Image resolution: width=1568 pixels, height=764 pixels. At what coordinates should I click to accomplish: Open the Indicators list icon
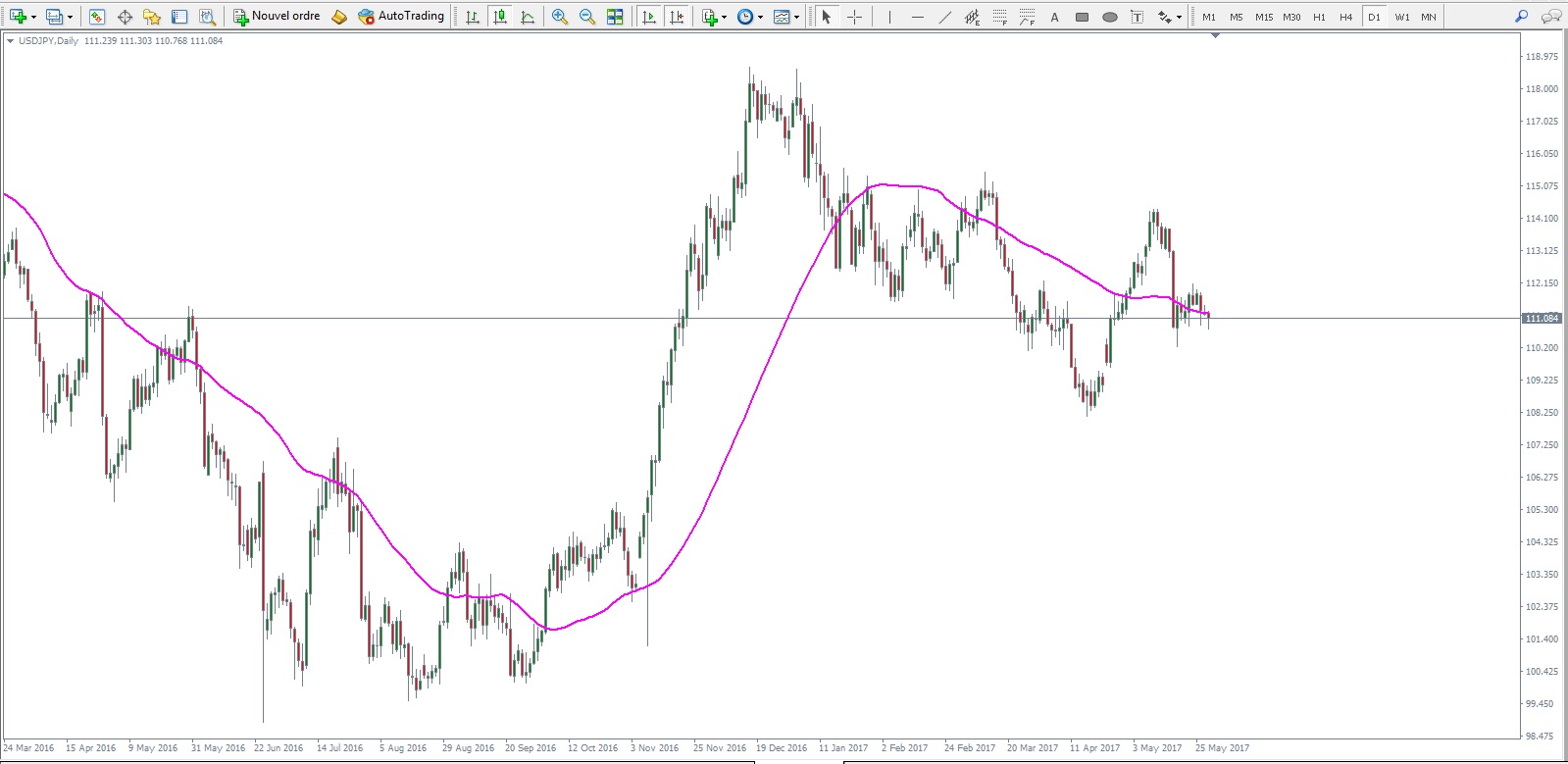point(709,17)
